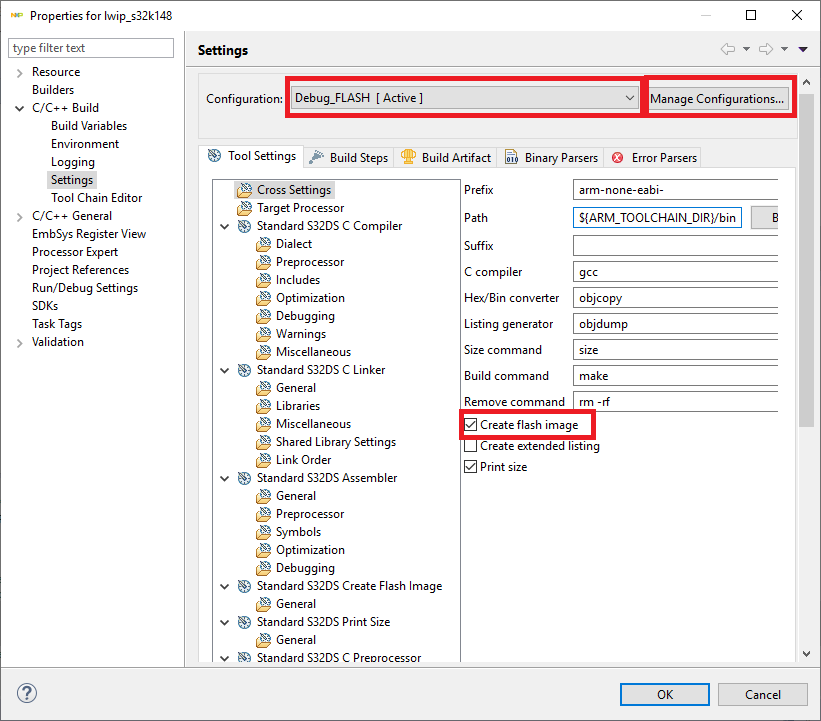Click the Shared Library Settings option icon
The width and height of the screenshot is (821, 721).
[263, 442]
